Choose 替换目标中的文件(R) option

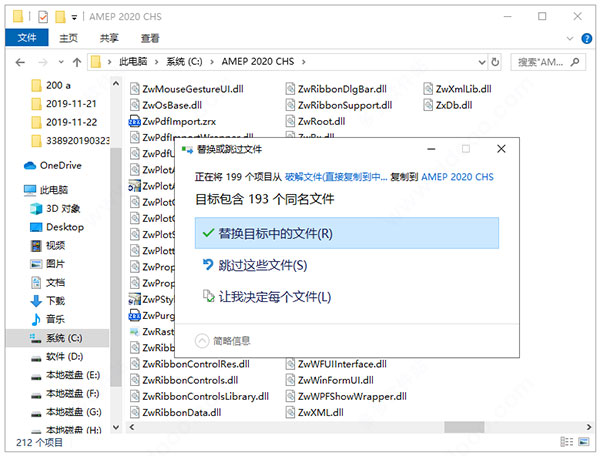click(x=266, y=232)
